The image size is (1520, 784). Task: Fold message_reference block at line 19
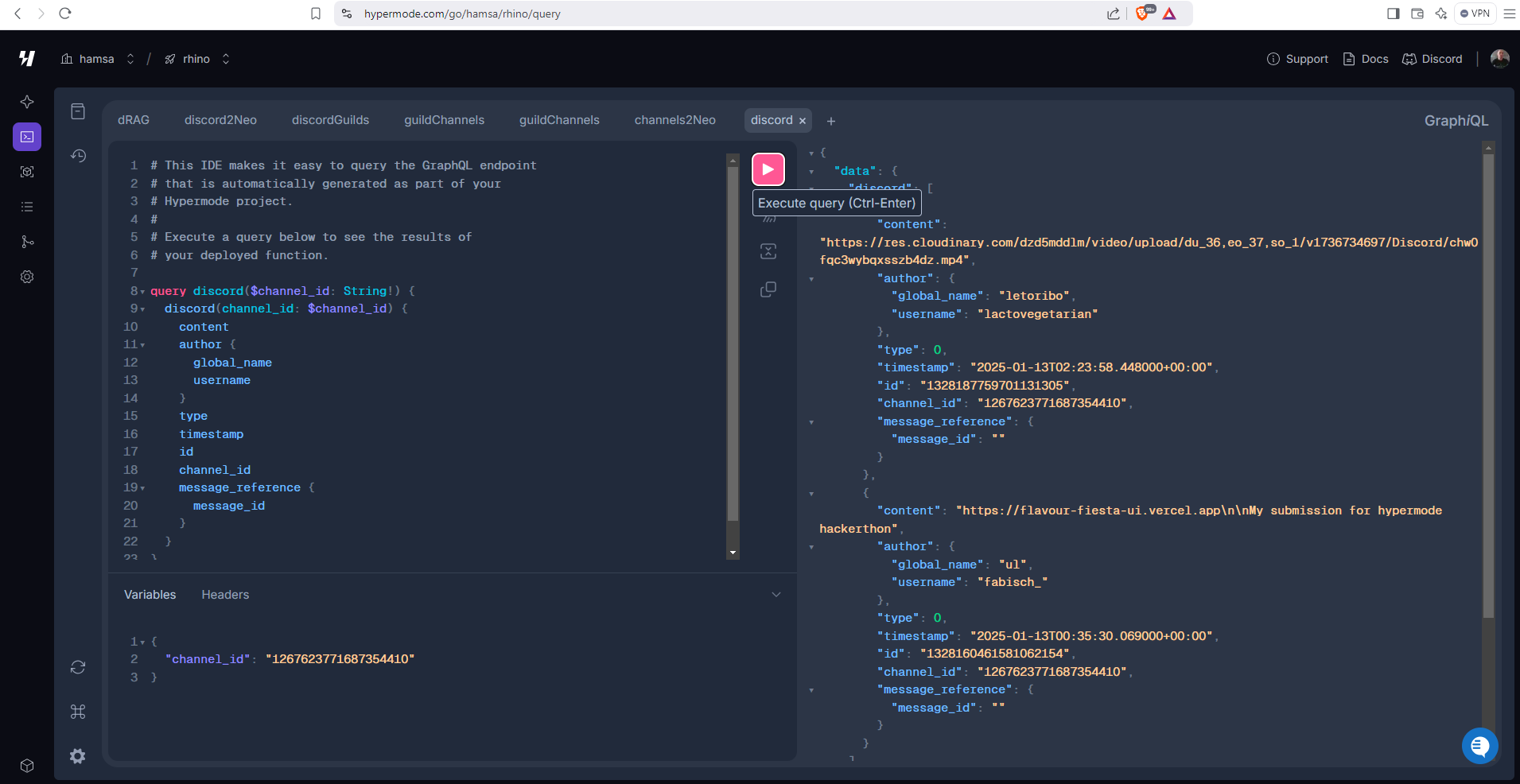coord(142,488)
